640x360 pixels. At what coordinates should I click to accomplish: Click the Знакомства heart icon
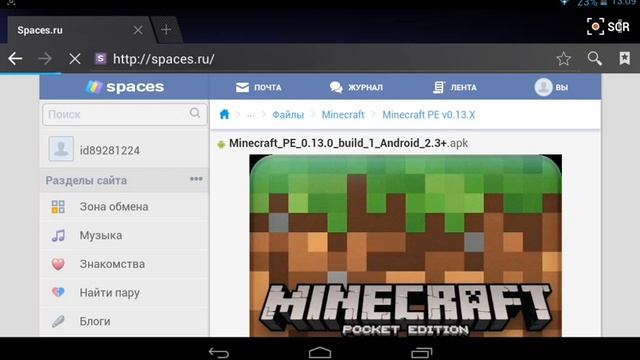point(58,264)
